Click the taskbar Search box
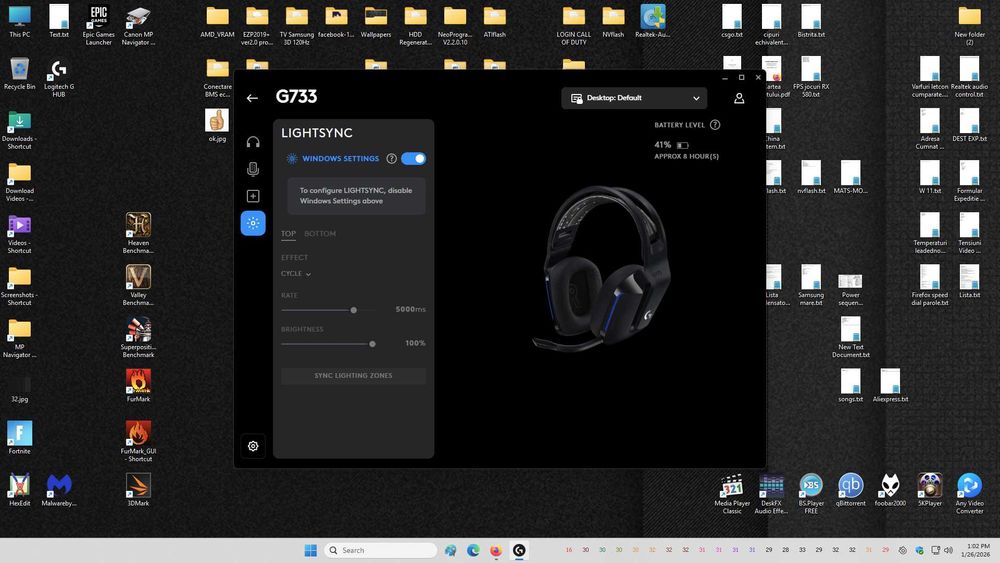1000x563 pixels. coord(381,550)
